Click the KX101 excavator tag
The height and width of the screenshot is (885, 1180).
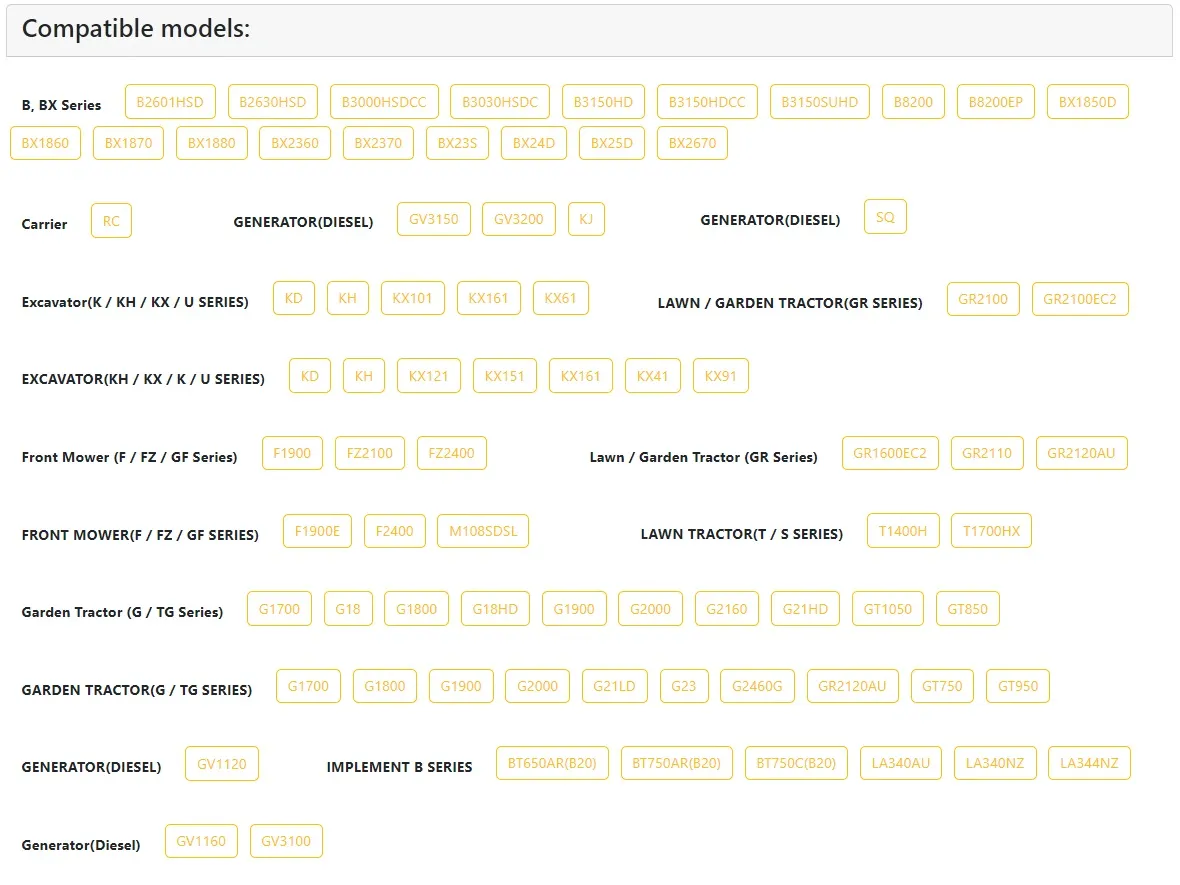[x=412, y=298]
